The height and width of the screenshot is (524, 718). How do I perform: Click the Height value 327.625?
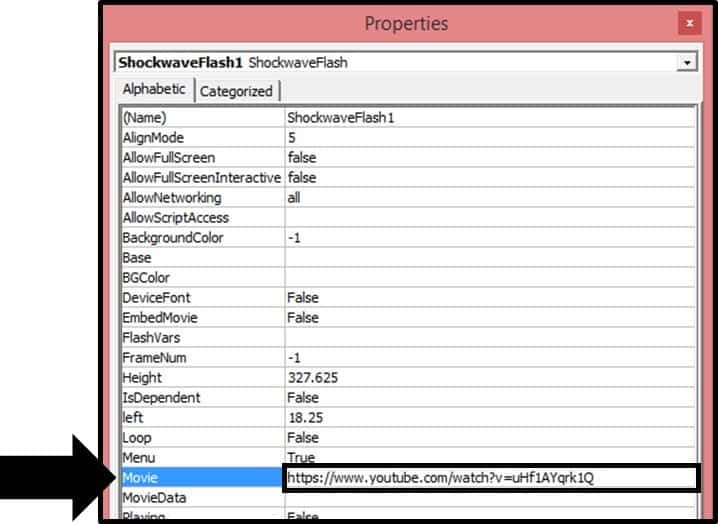(490, 378)
